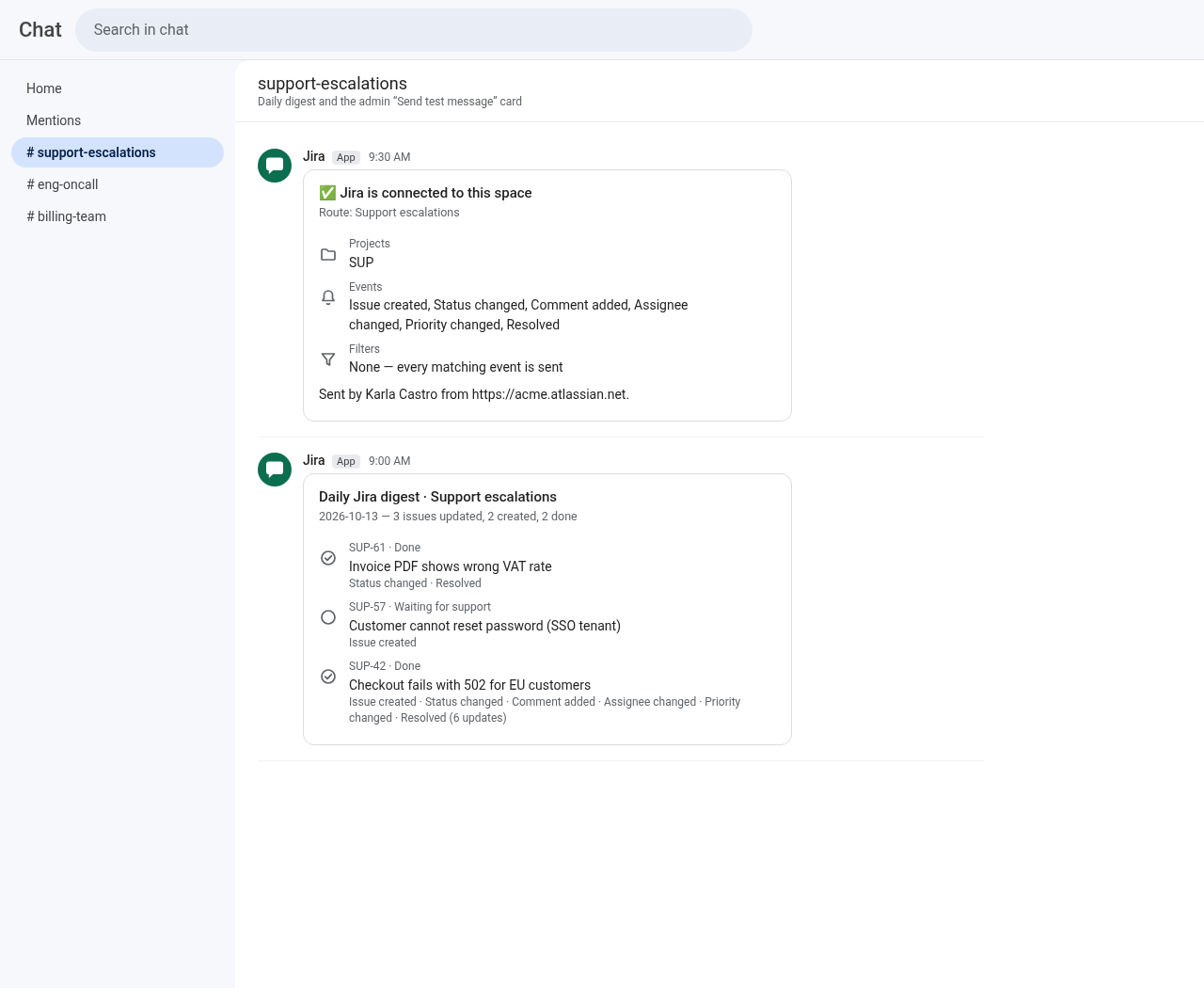
Task: Open issue Customer cannot reset password (SSO tenant)
Action: pyautogui.click(x=484, y=626)
